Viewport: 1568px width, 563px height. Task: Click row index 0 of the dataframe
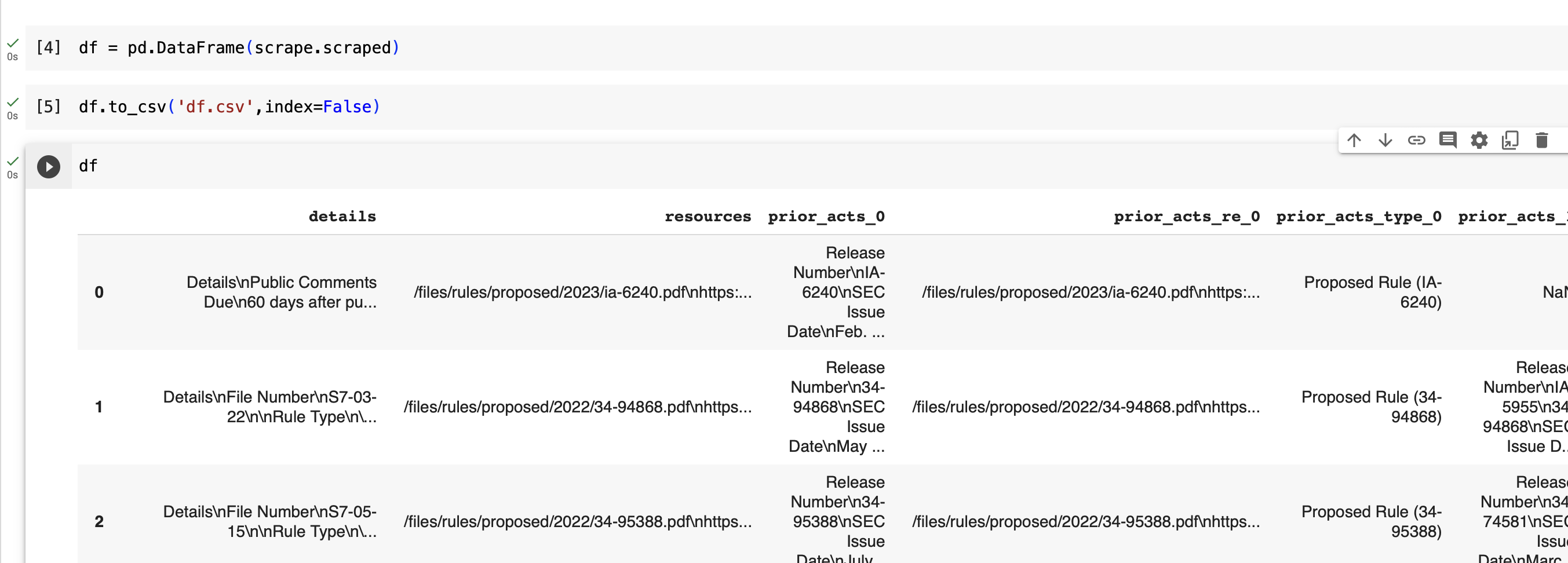[x=99, y=292]
